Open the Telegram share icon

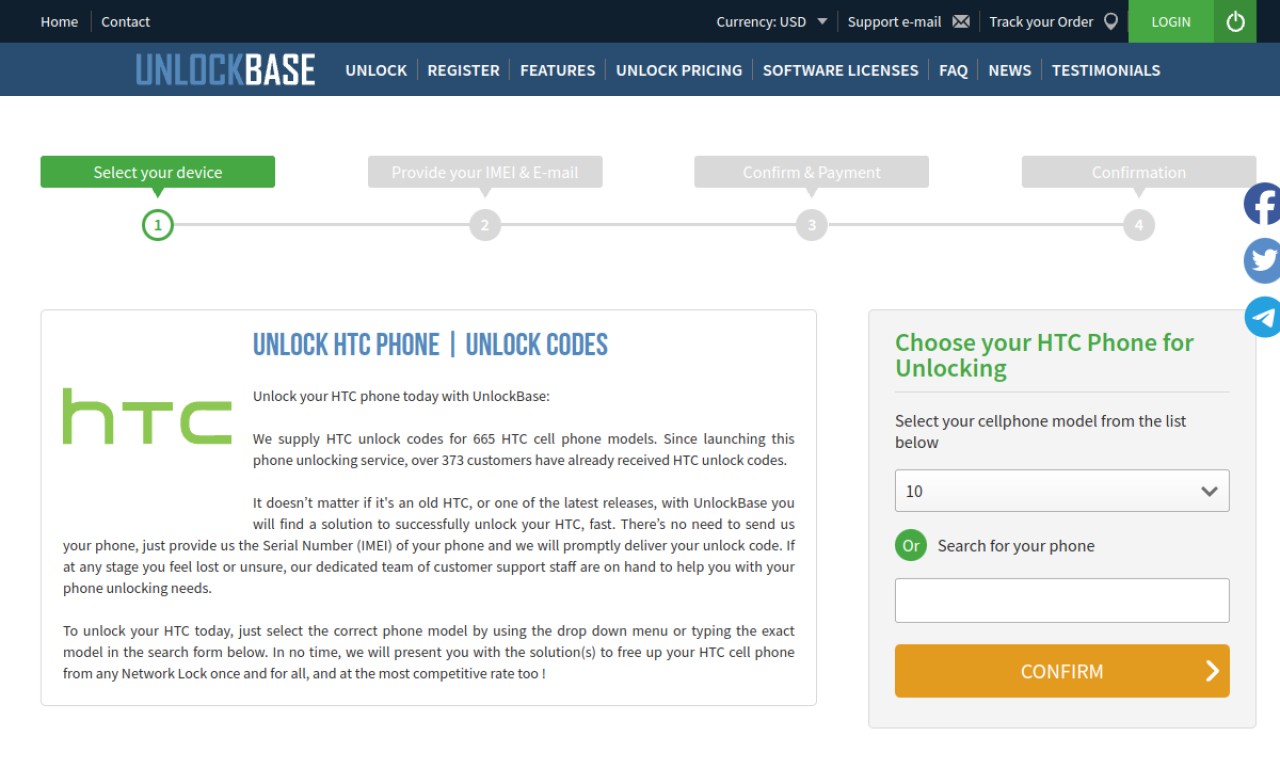1262,317
